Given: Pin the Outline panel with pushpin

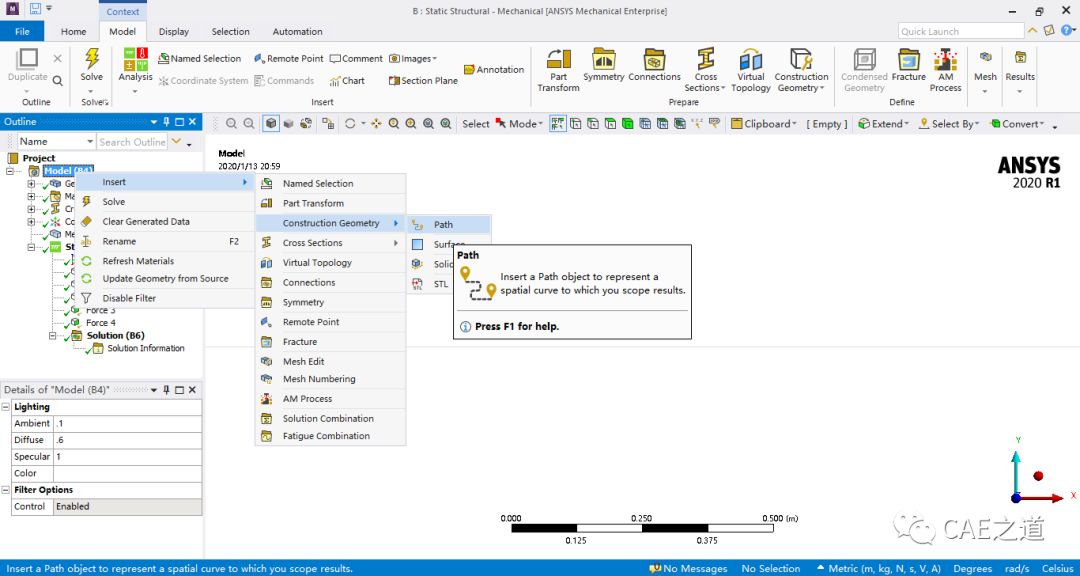Looking at the screenshot, I should (166, 122).
